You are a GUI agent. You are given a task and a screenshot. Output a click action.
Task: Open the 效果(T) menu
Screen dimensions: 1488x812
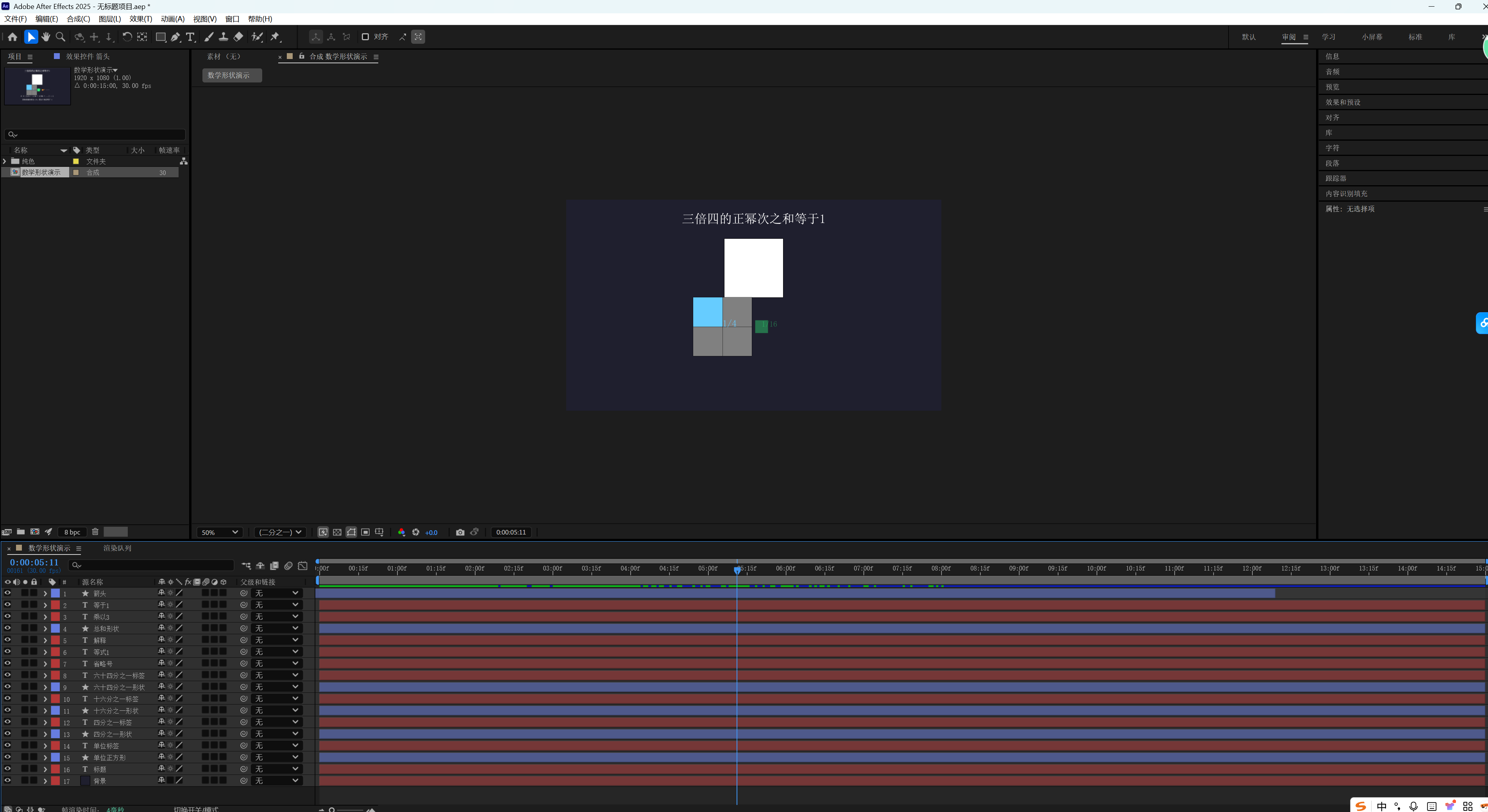[x=140, y=19]
